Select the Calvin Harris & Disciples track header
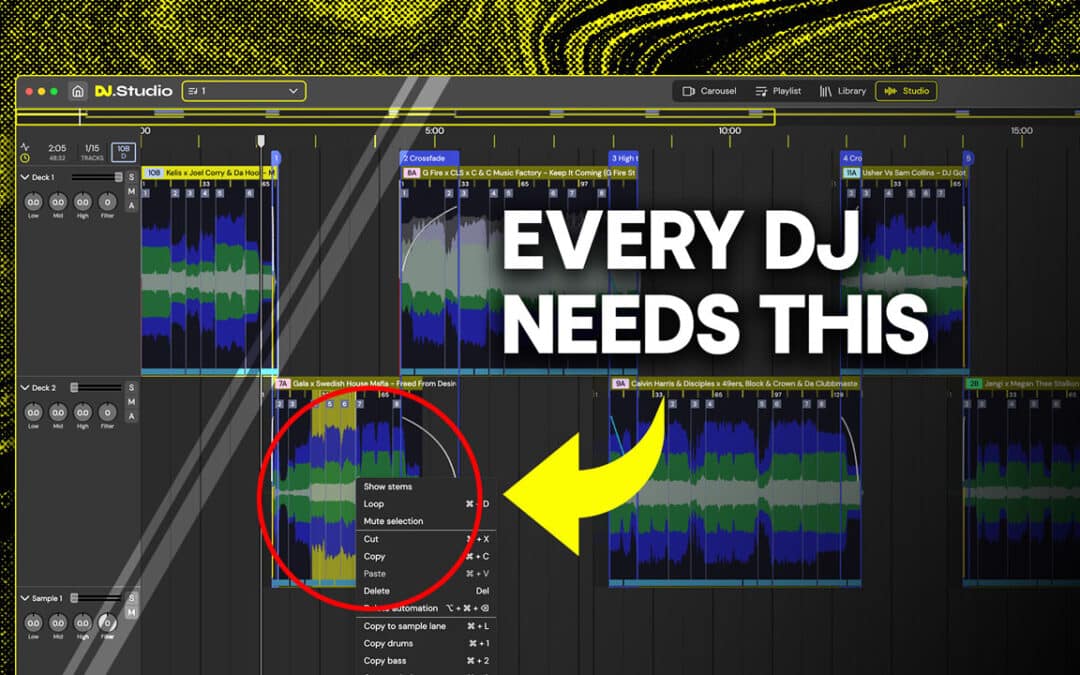This screenshot has height=675, width=1080. click(735, 384)
